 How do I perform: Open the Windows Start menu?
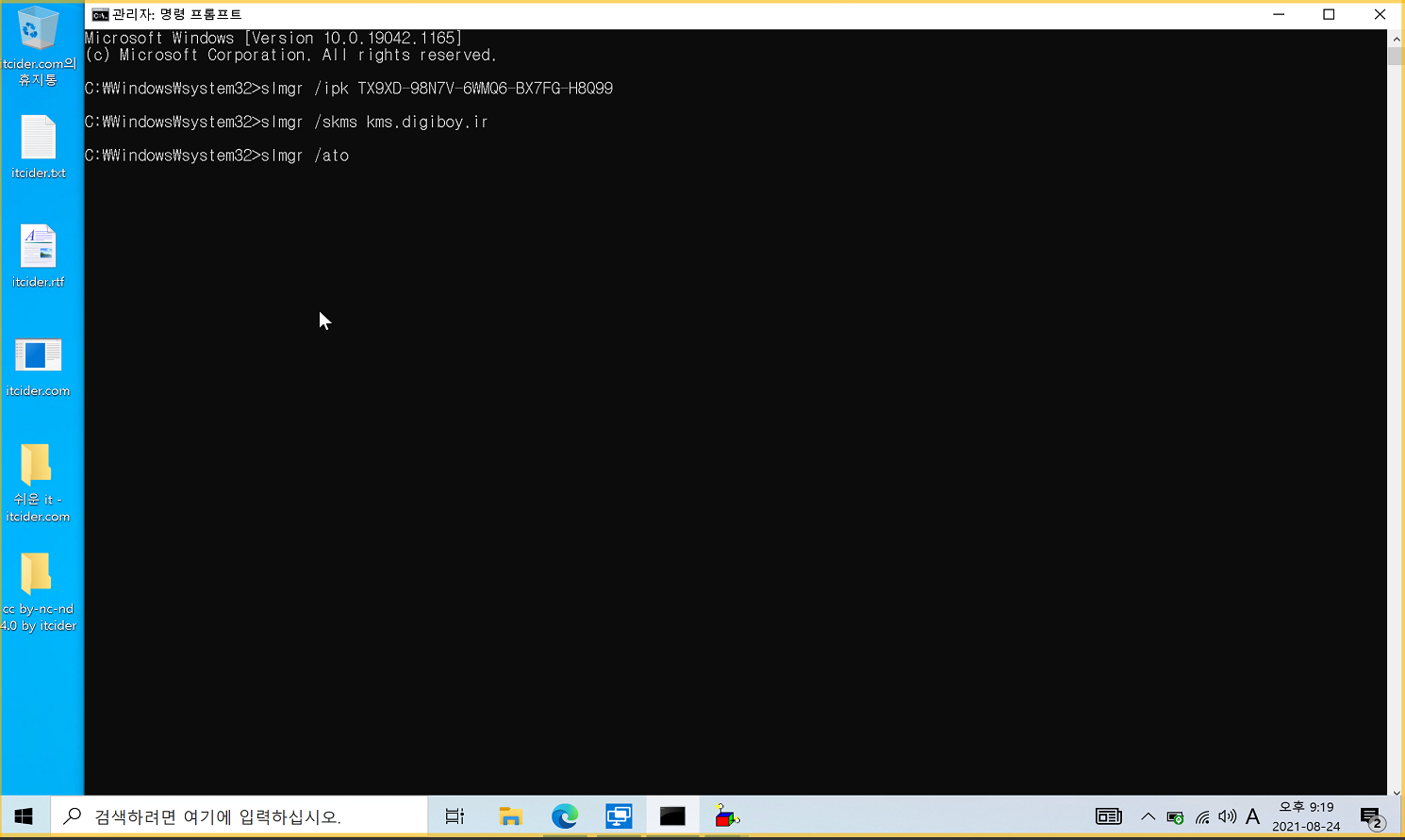click(x=25, y=816)
